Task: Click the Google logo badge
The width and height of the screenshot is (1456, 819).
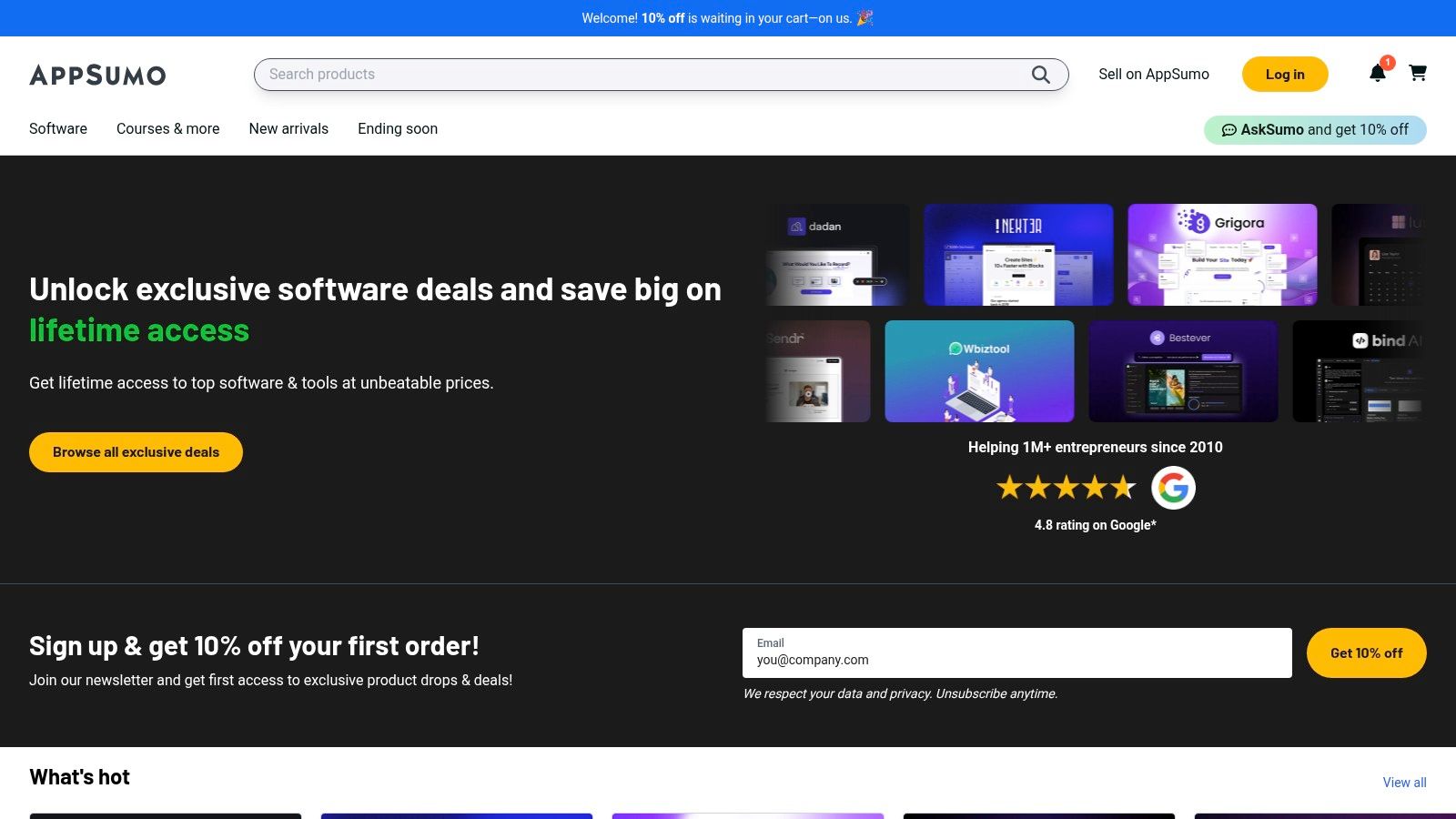Action: (x=1173, y=488)
